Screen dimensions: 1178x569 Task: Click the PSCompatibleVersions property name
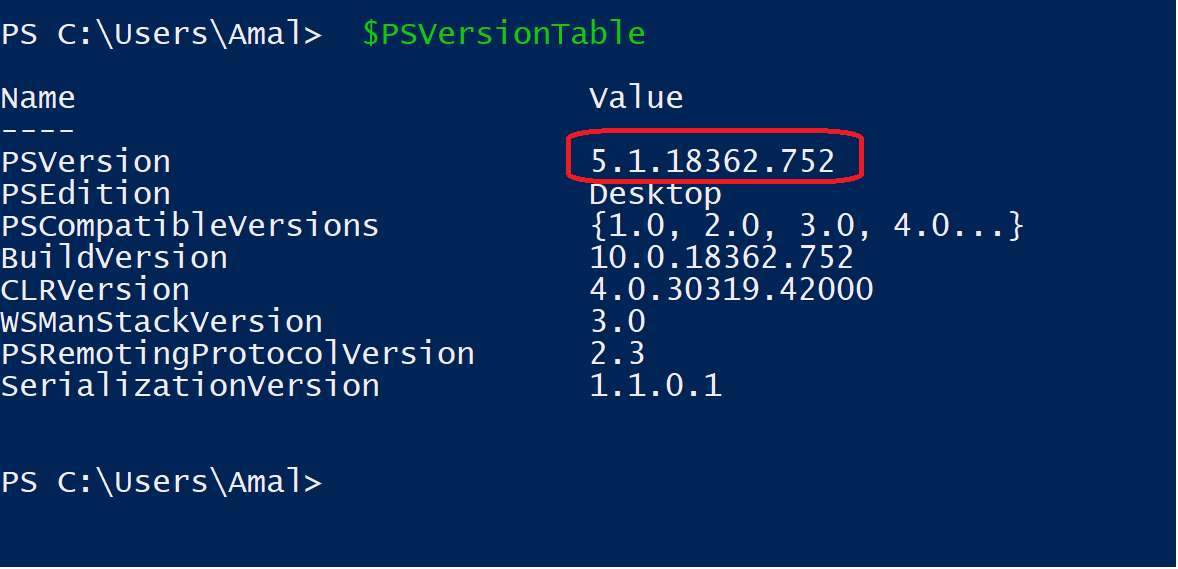click(190, 226)
